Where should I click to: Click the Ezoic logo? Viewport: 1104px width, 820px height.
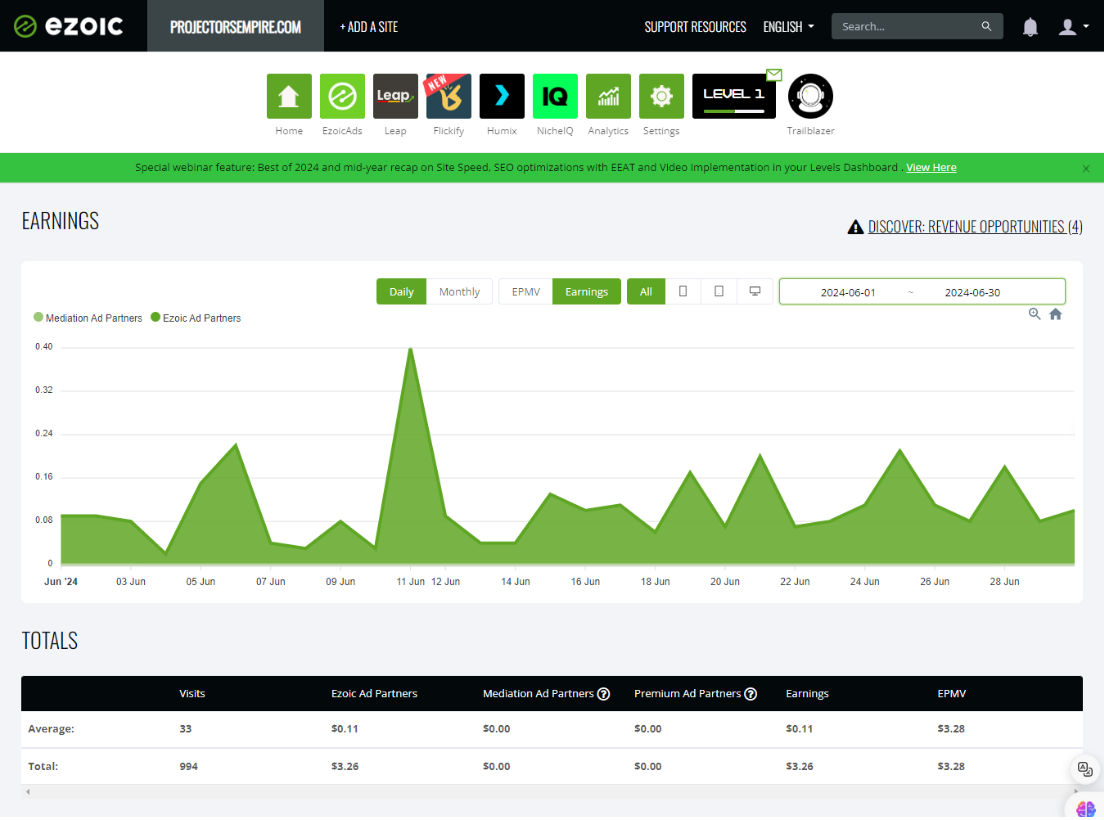pos(68,26)
